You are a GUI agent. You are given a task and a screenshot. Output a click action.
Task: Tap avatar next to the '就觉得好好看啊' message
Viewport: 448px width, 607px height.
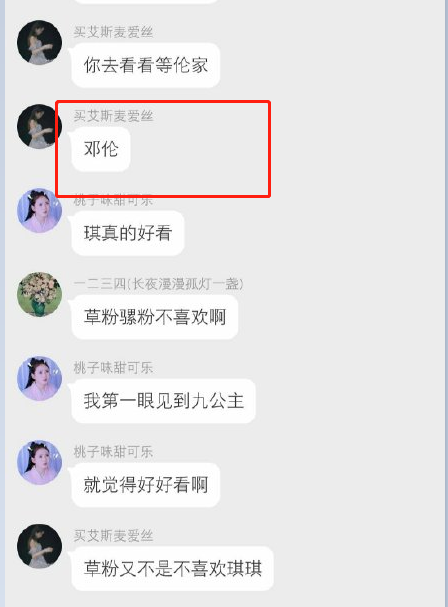coord(39,462)
